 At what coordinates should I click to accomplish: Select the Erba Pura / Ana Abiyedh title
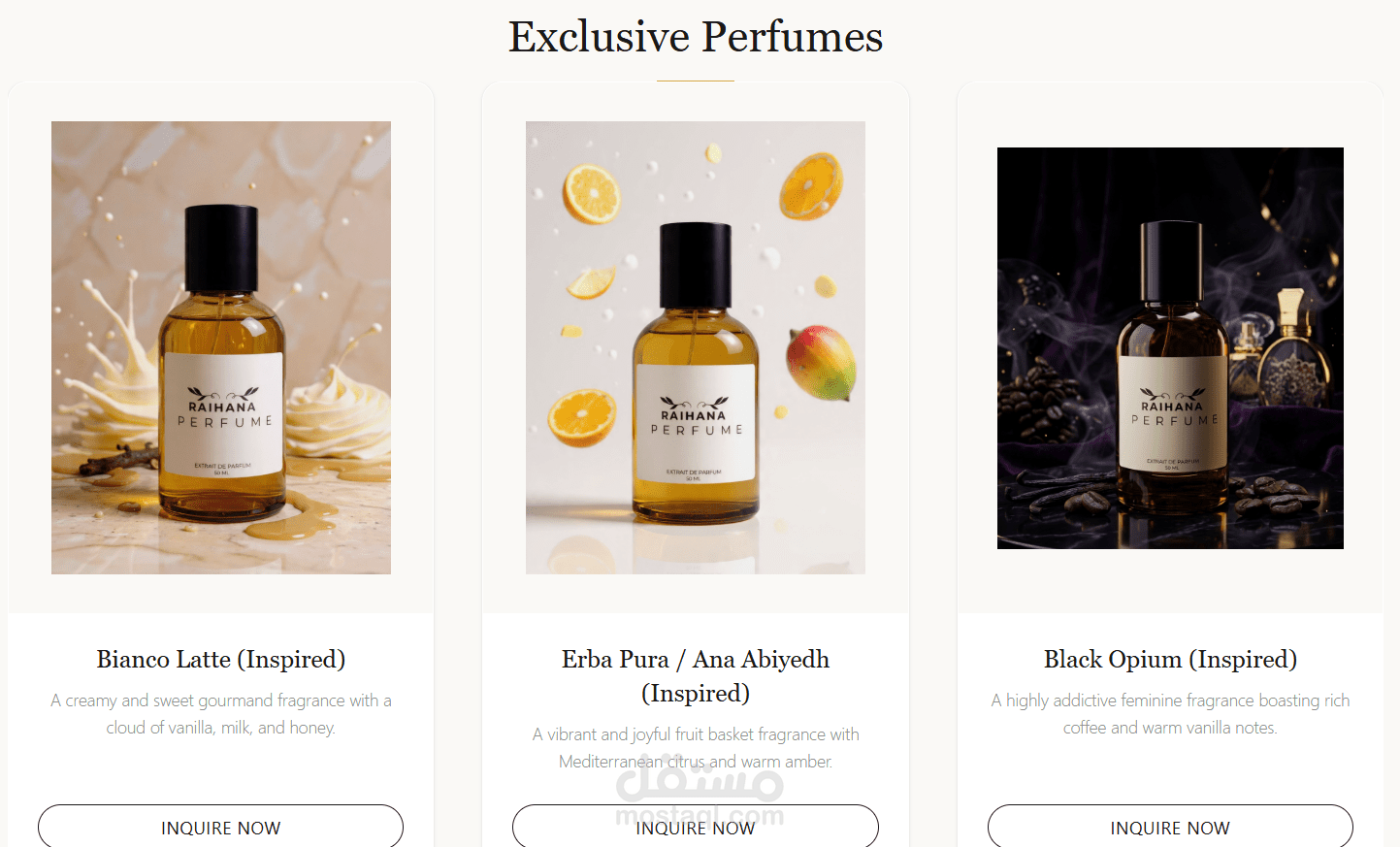pos(696,676)
